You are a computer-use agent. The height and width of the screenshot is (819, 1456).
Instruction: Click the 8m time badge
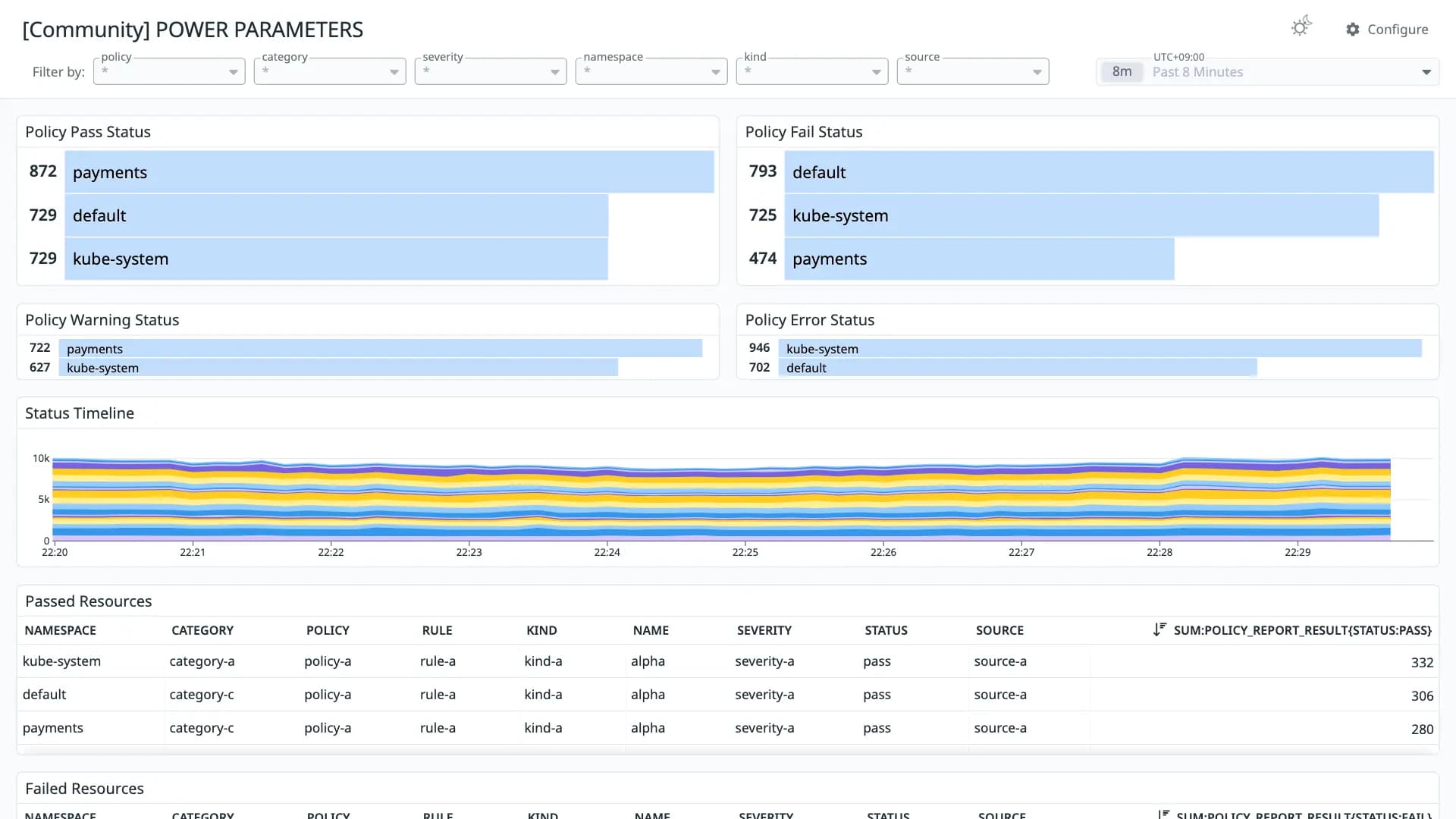[1122, 72]
